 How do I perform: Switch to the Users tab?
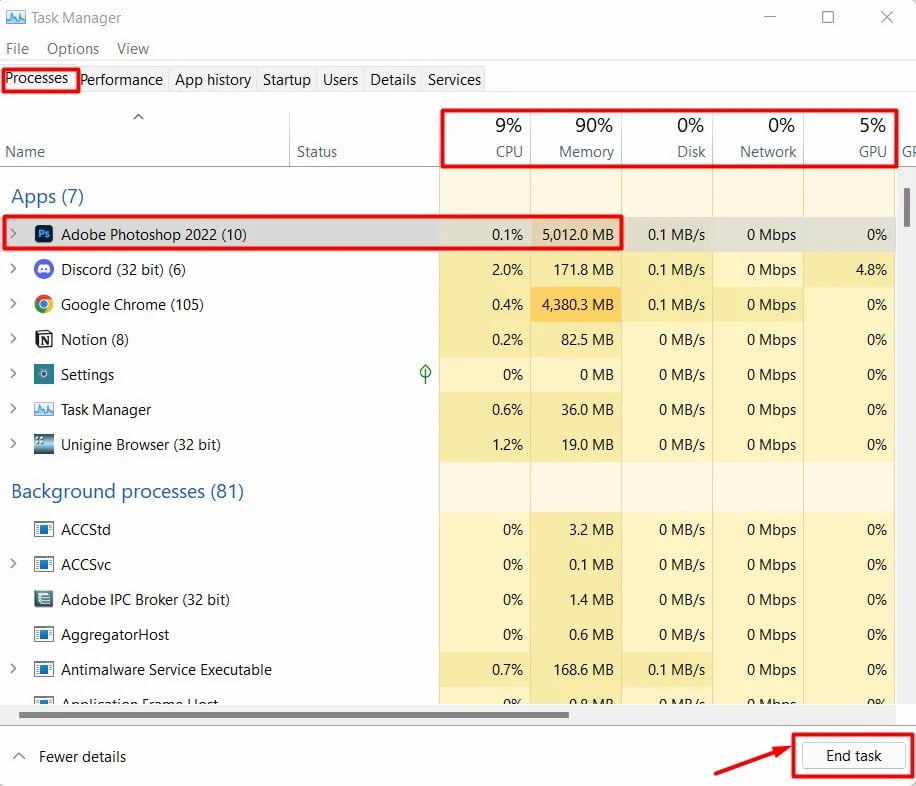(341, 79)
